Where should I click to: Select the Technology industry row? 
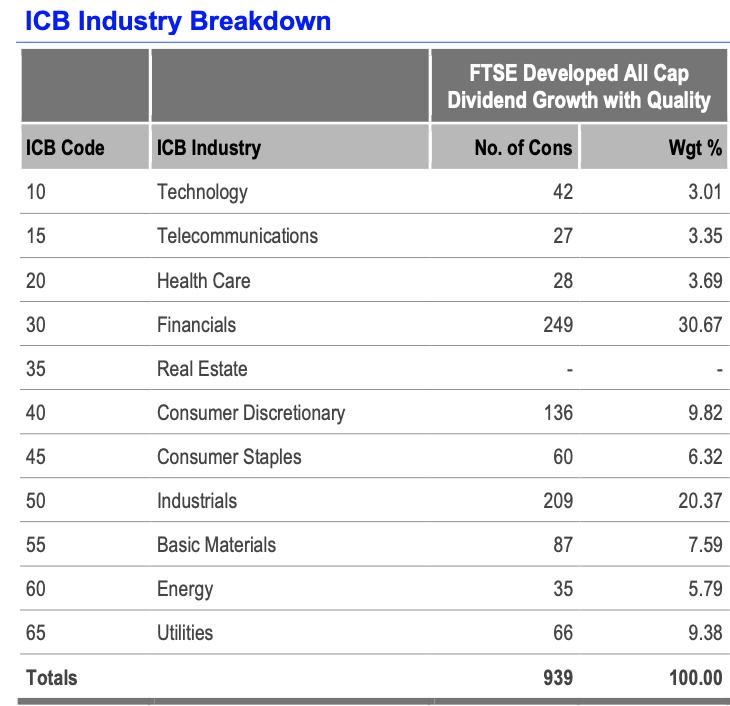click(202, 192)
